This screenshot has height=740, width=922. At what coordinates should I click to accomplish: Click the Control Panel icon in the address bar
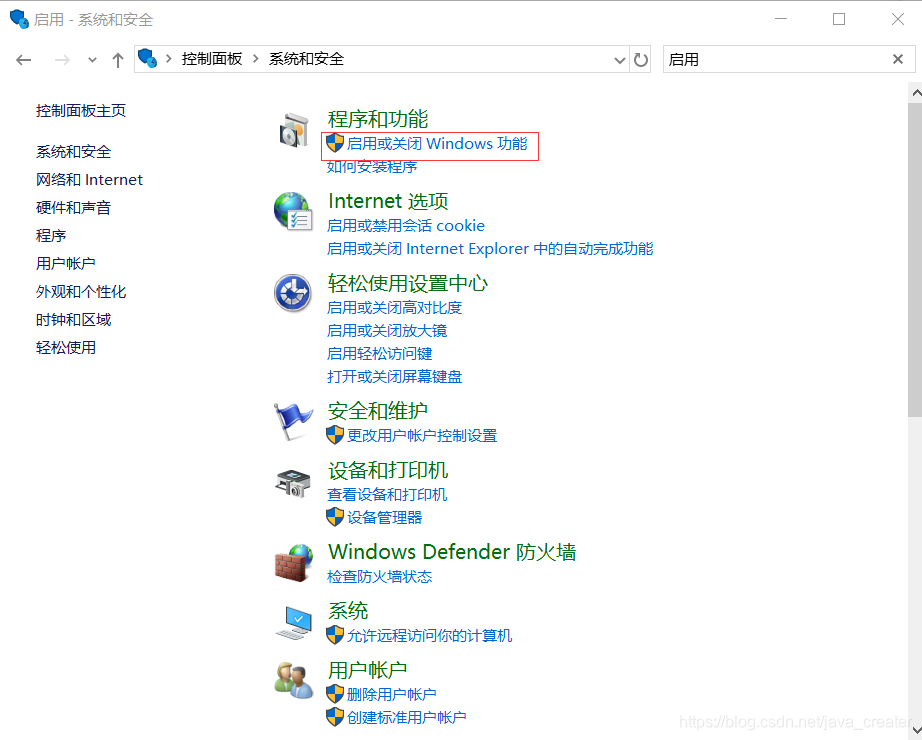pyautogui.click(x=147, y=59)
